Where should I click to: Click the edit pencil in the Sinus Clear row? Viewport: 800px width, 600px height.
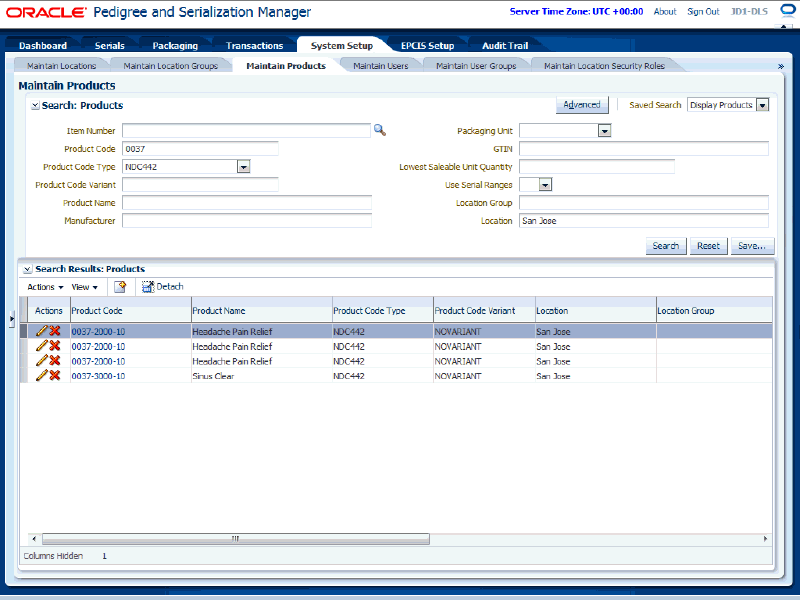pyautogui.click(x=41, y=376)
